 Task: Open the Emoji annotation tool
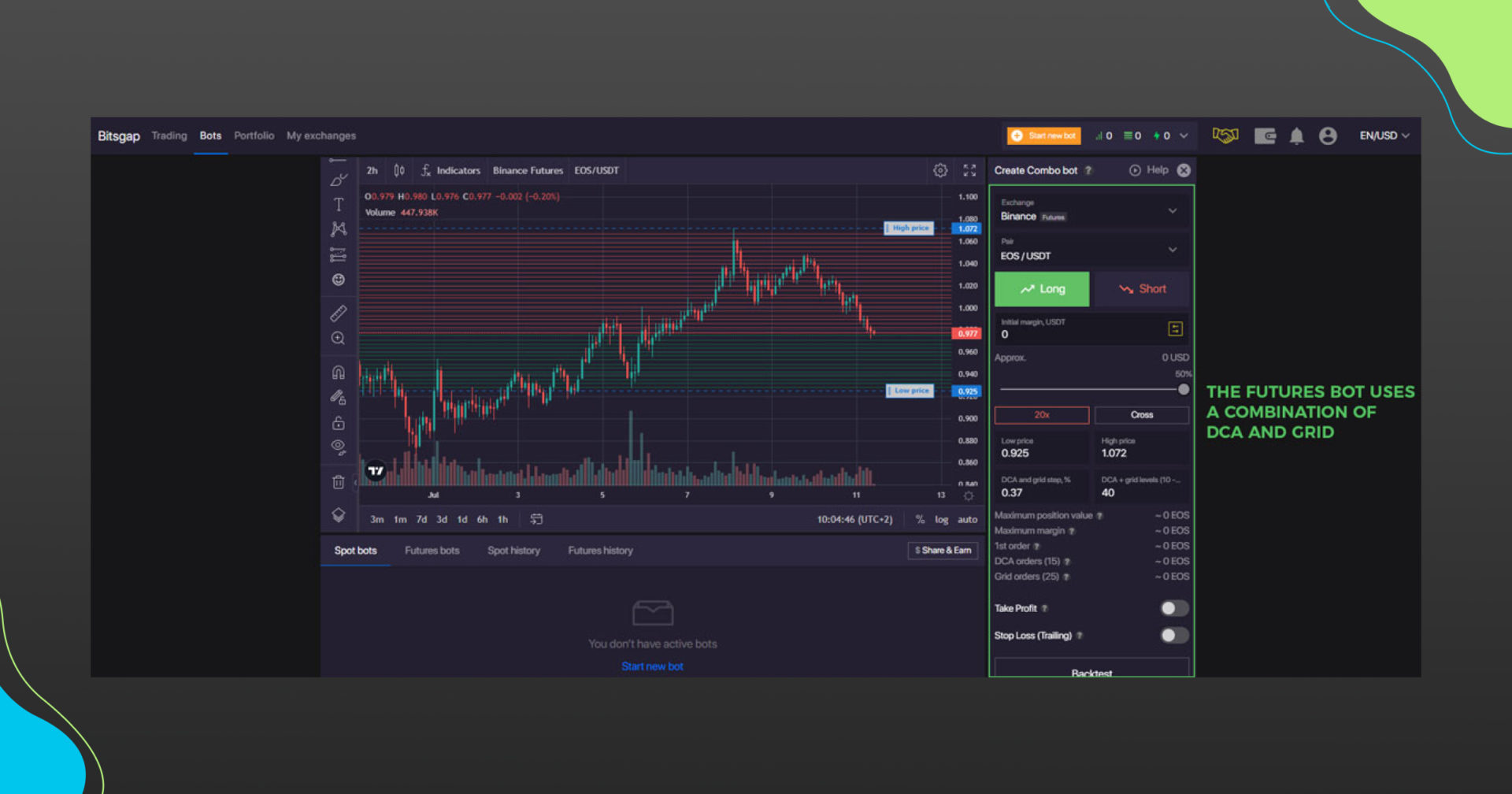(339, 279)
